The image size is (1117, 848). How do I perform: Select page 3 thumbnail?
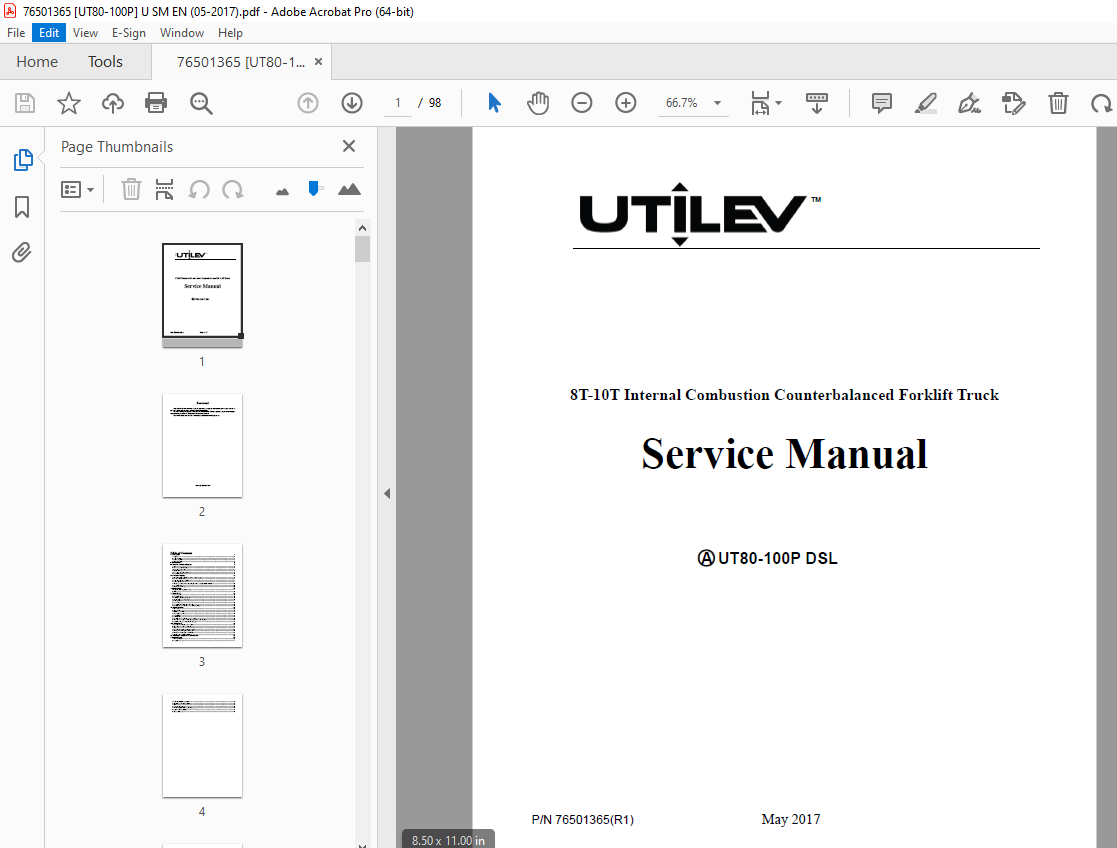[x=202, y=596]
